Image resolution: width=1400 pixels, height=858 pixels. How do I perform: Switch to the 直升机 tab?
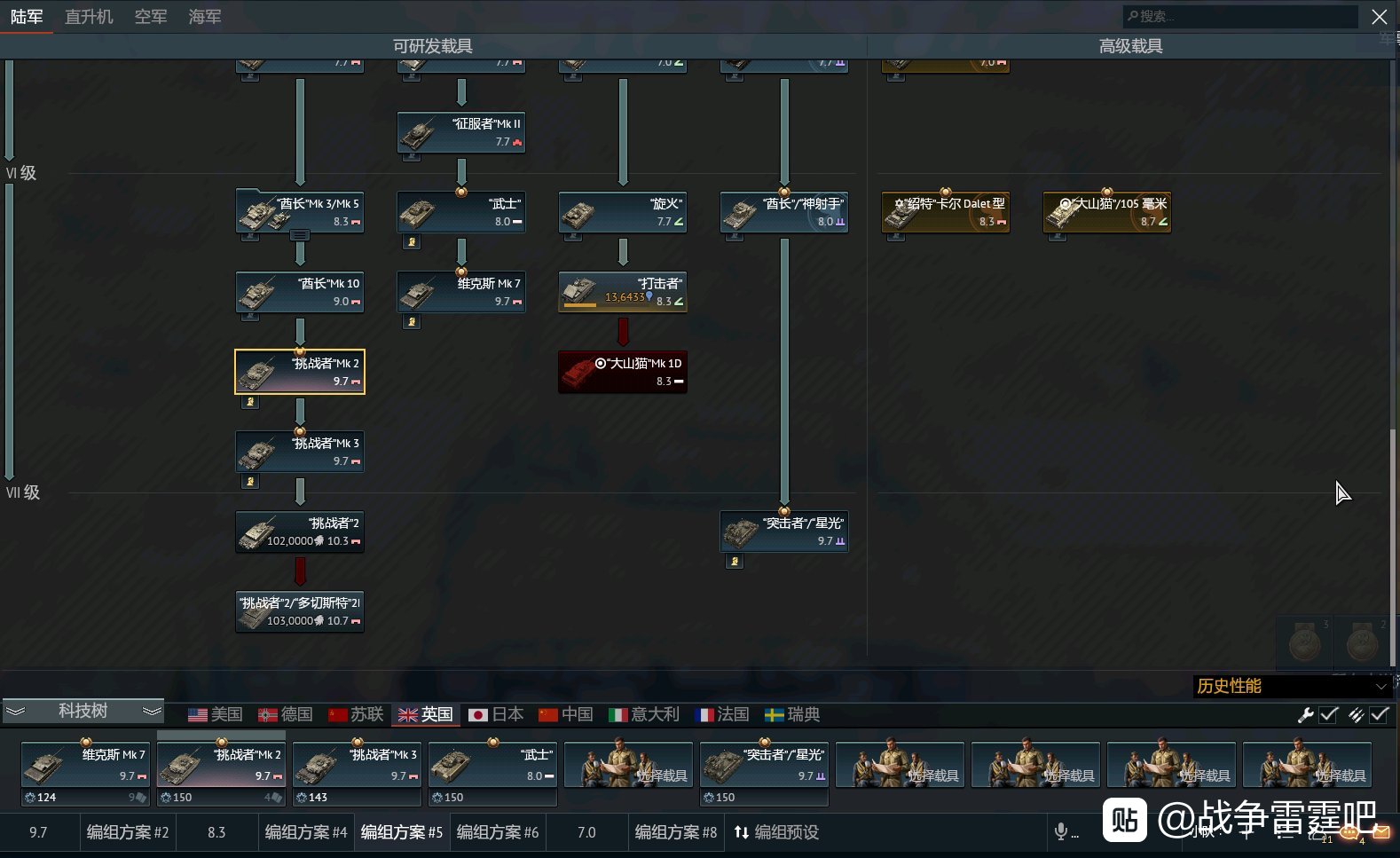(89, 17)
